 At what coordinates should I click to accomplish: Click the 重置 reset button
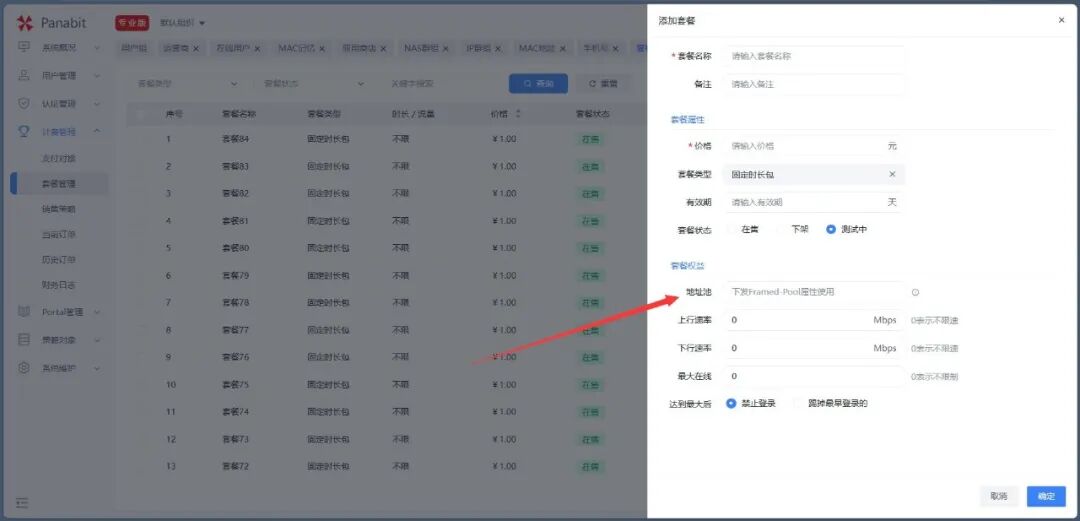click(x=603, y=83)
